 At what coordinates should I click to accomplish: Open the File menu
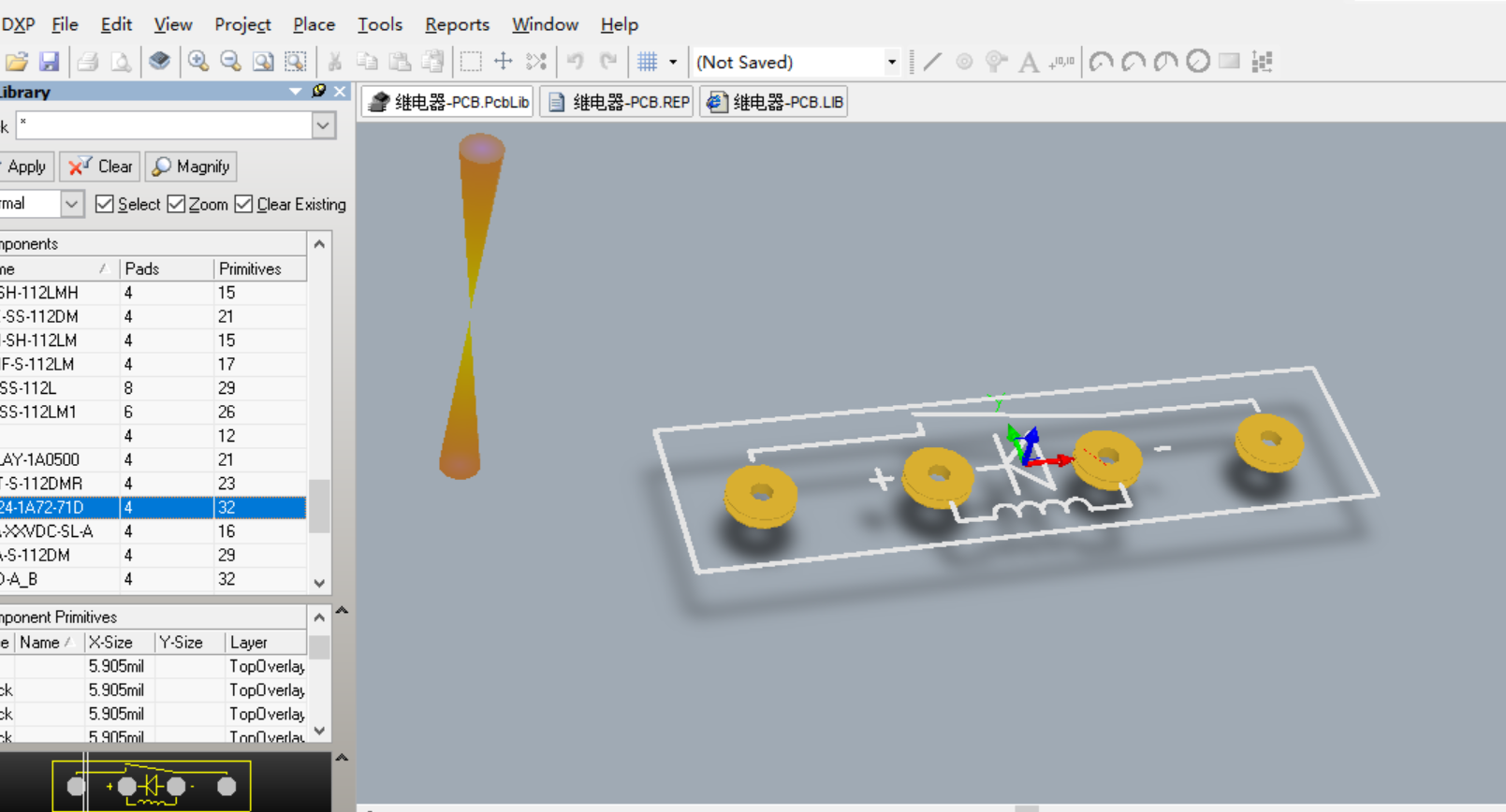pos(65,24)
